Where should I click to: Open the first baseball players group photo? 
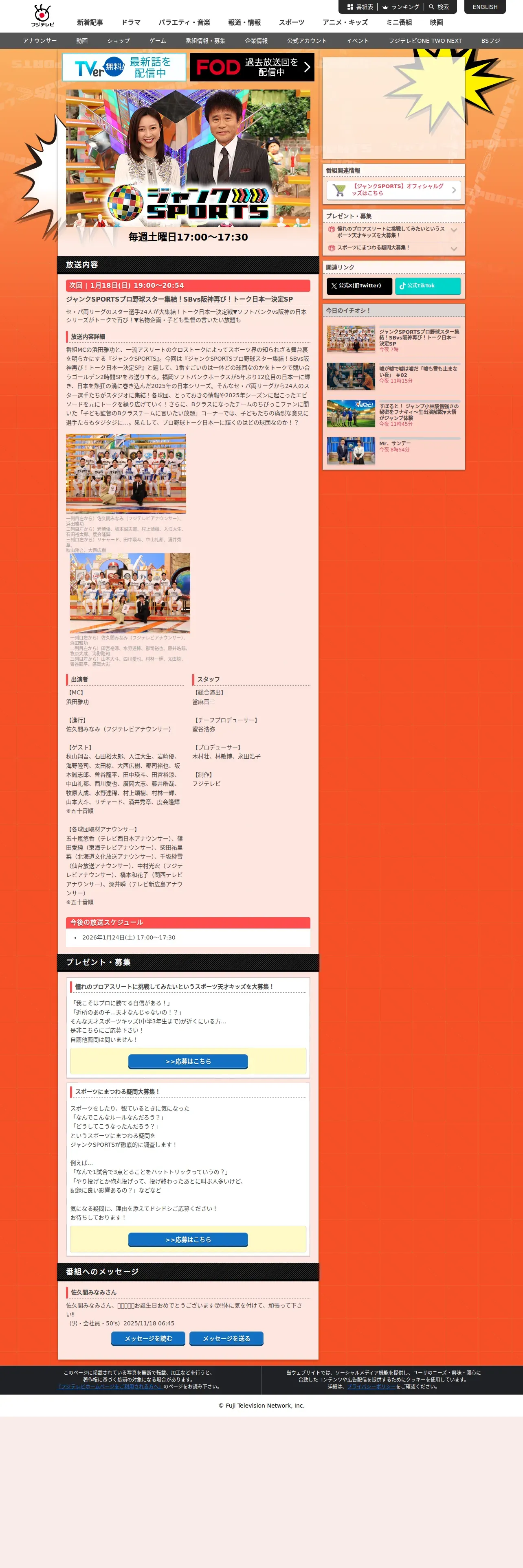click(126, 473)
